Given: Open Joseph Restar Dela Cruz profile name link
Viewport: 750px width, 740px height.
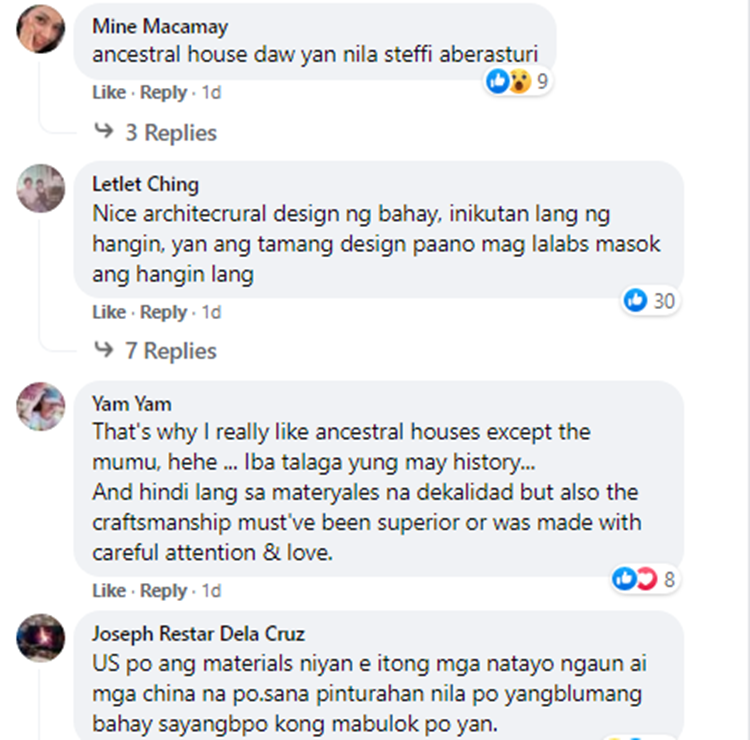Looking at the screenshot, I should [199, 633].
